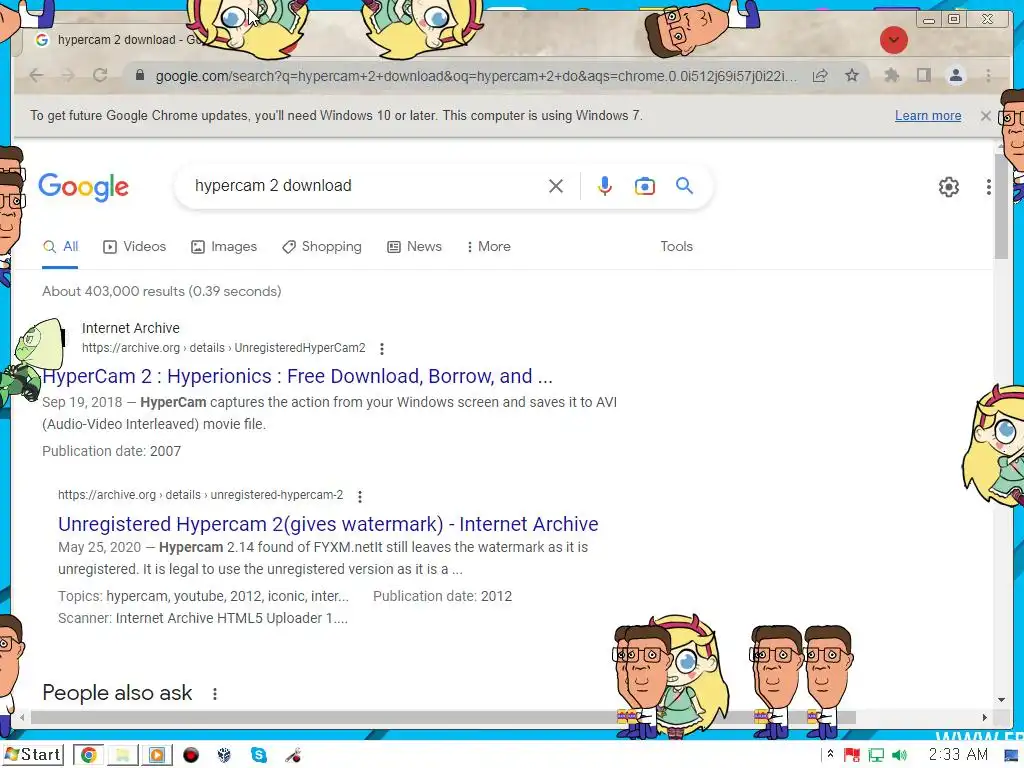Click the scroll down arrow

1001,699
